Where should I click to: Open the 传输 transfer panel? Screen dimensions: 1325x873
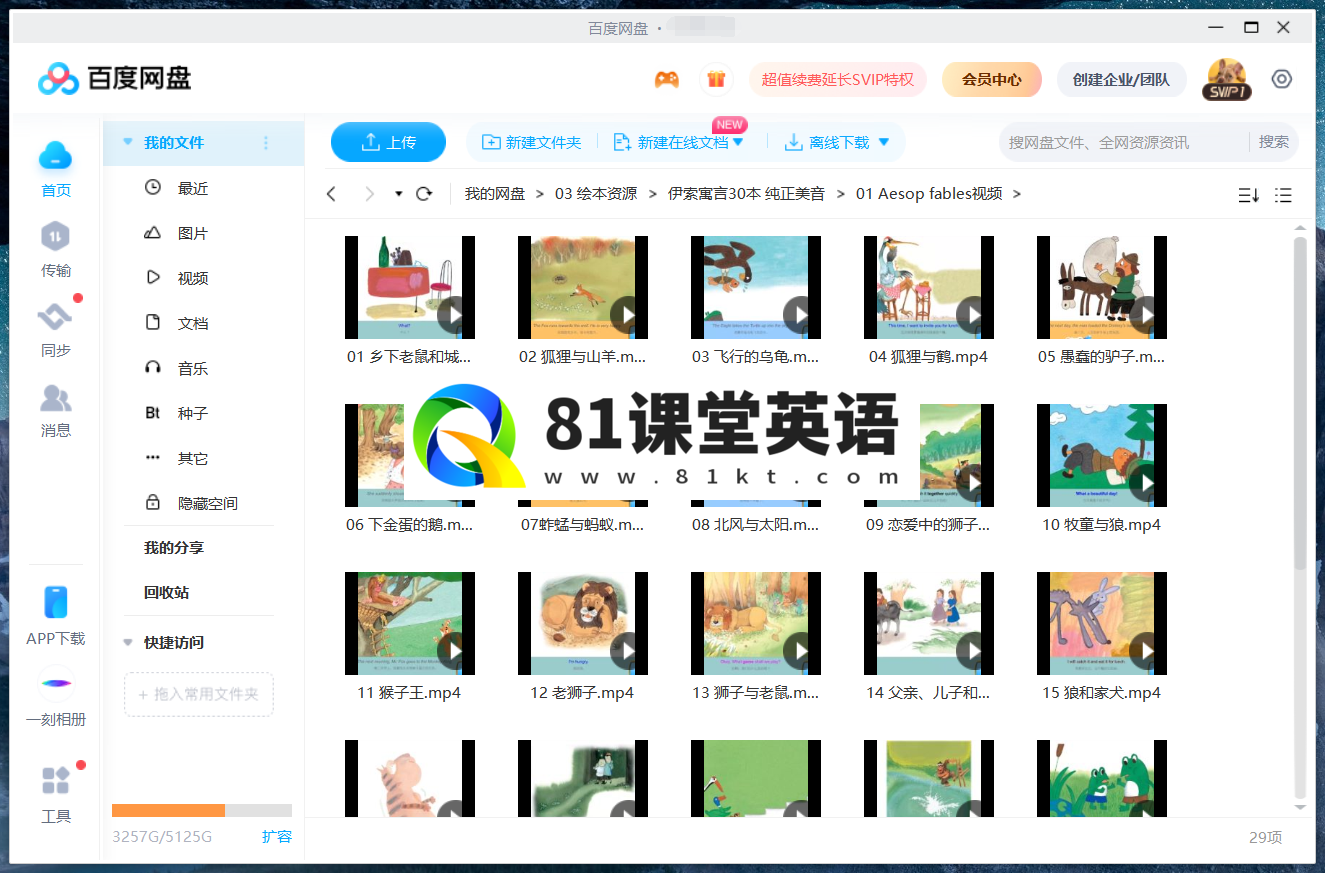(55, 237)
